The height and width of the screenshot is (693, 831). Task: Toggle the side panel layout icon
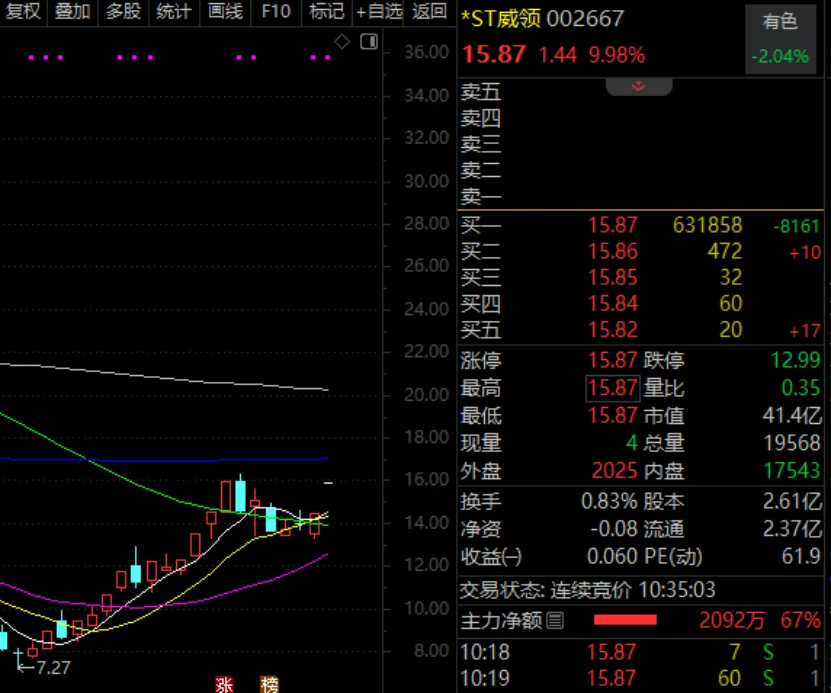[x=369, y=41]
